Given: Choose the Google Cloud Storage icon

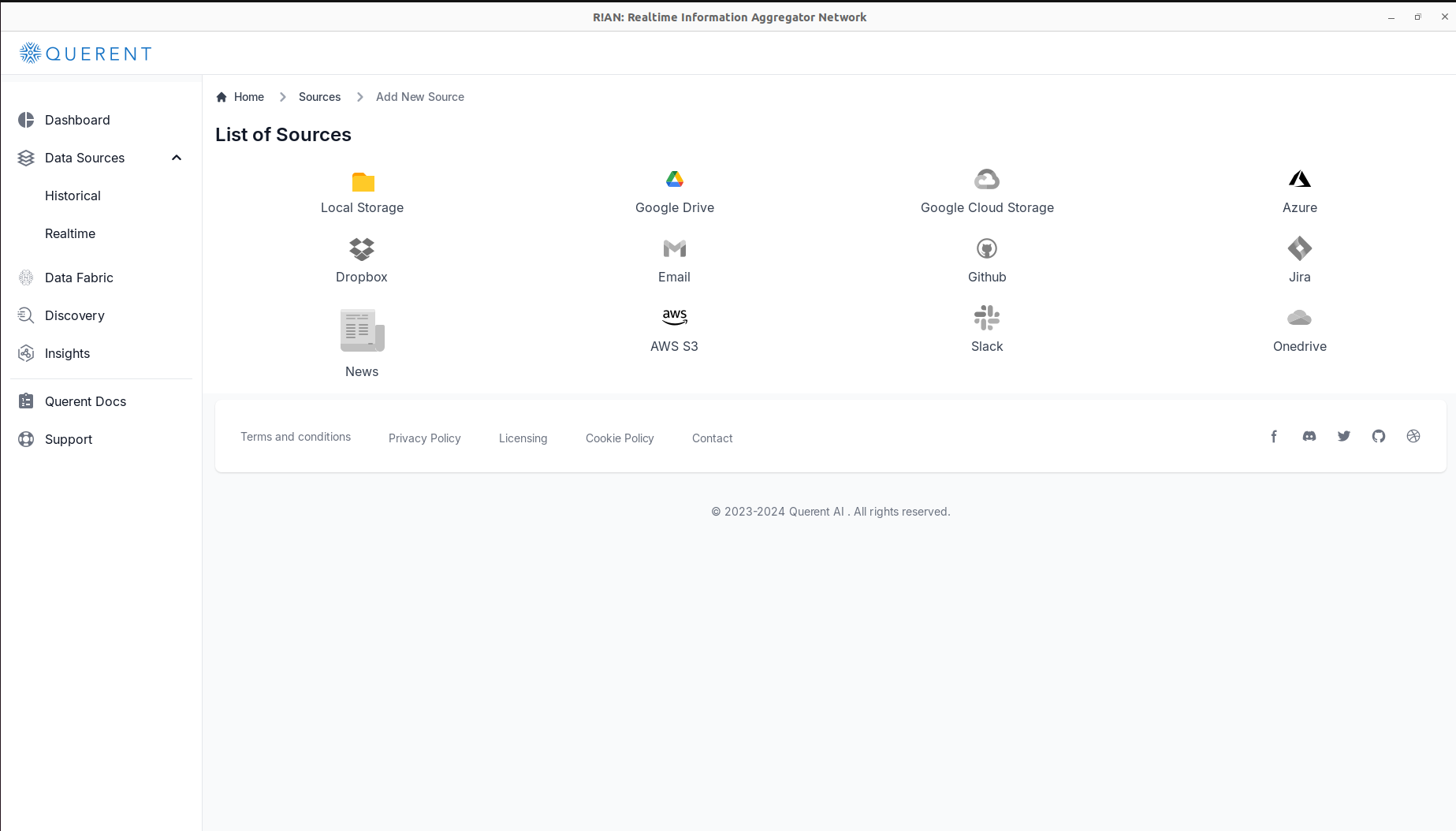Looking at the screenshot, I should pyautogui.click(x=987, y=180).
